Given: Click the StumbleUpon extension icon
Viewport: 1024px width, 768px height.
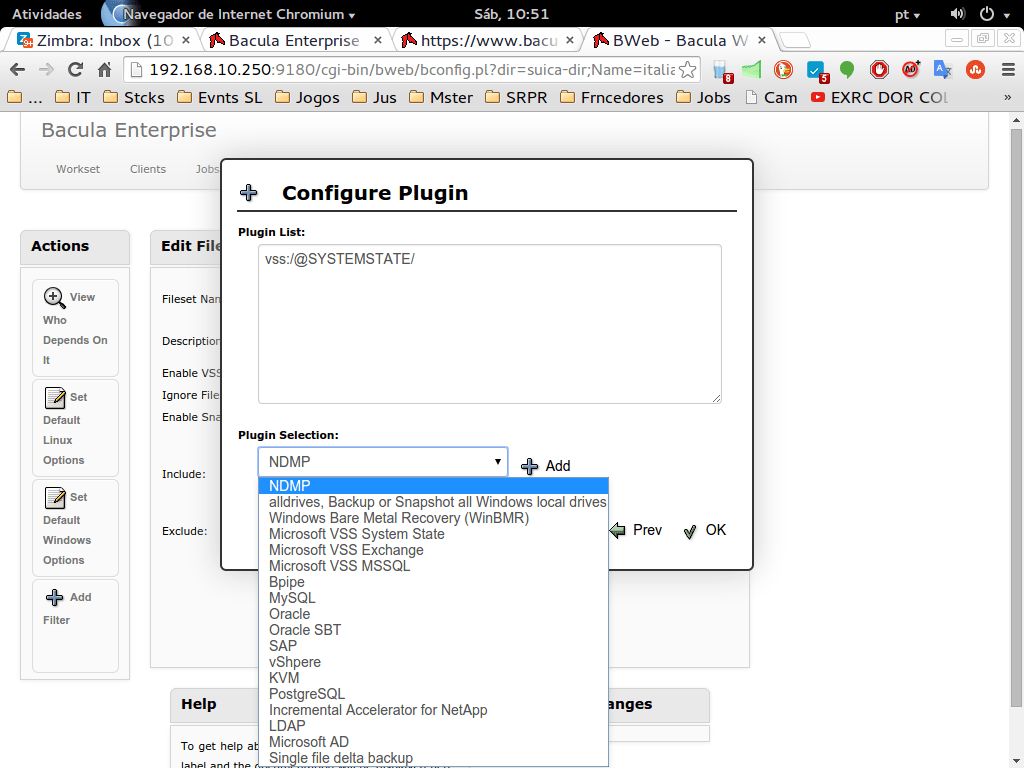Looking at the screenshot, I should point(976,69).
